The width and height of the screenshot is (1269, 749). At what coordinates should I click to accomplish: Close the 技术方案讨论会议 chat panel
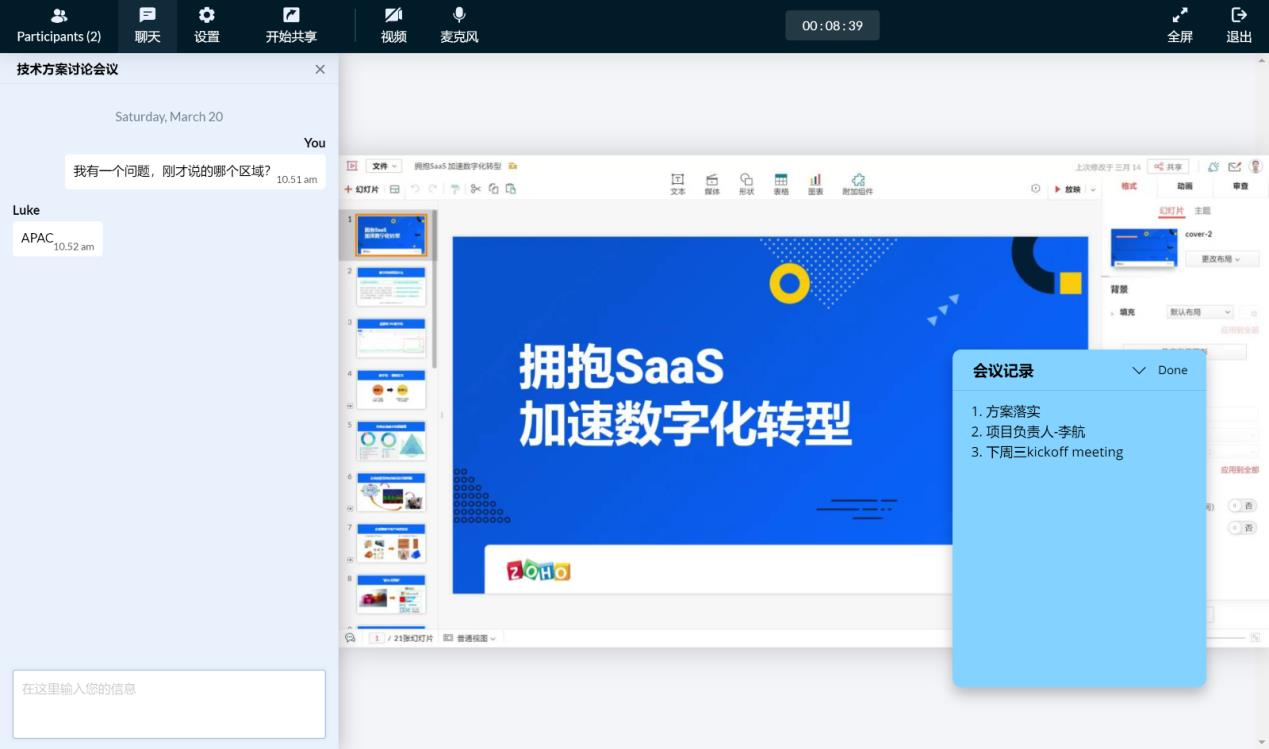pyautogui.click(x=320, y=69)
